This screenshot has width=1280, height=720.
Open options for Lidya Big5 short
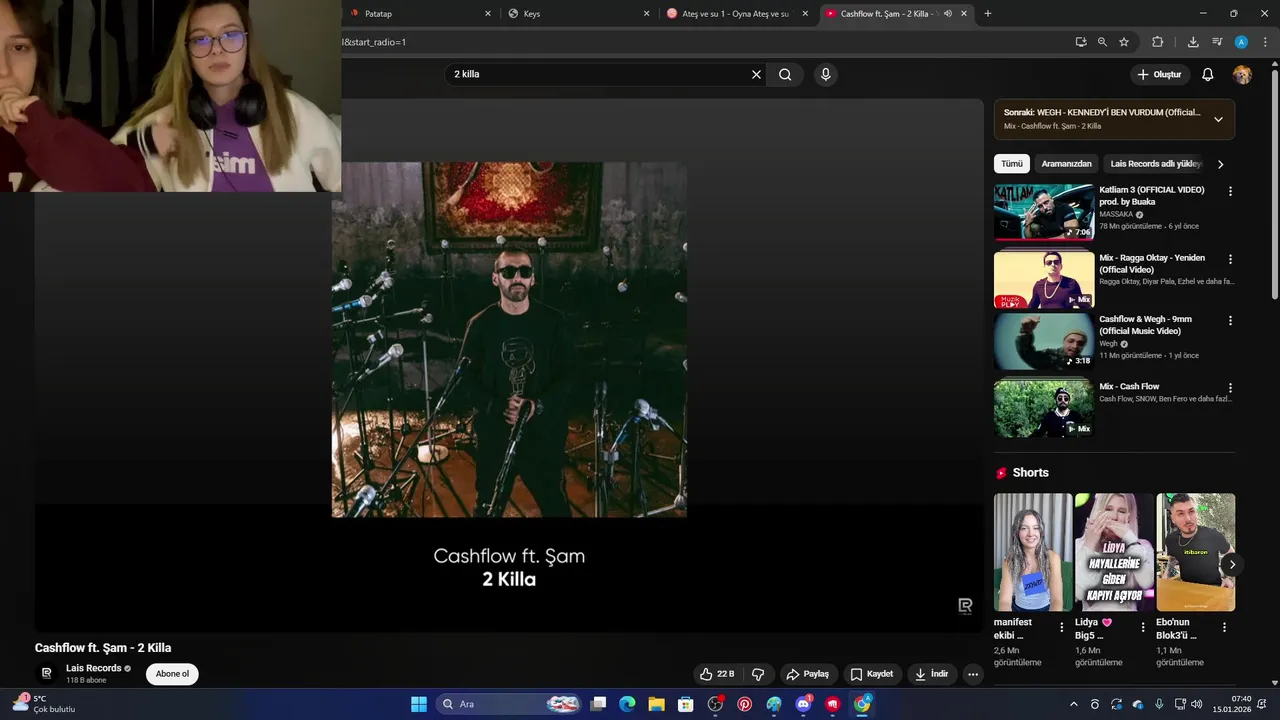coord(1143,628)
